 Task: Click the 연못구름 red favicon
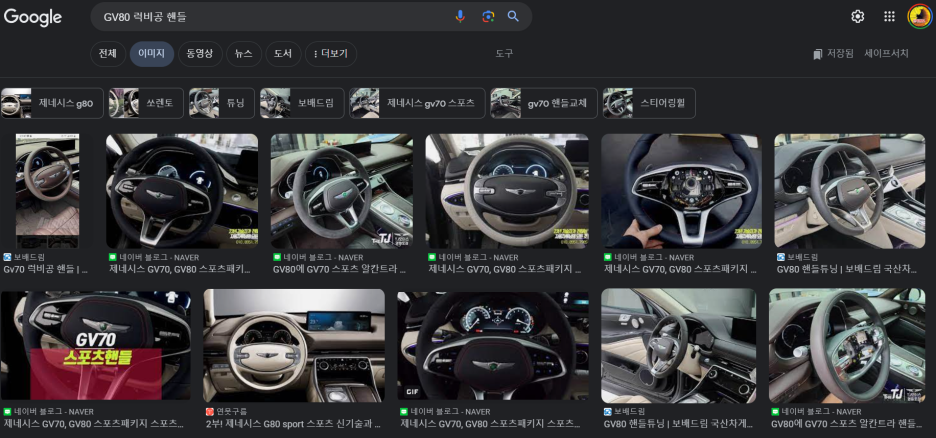click(210, 412)
